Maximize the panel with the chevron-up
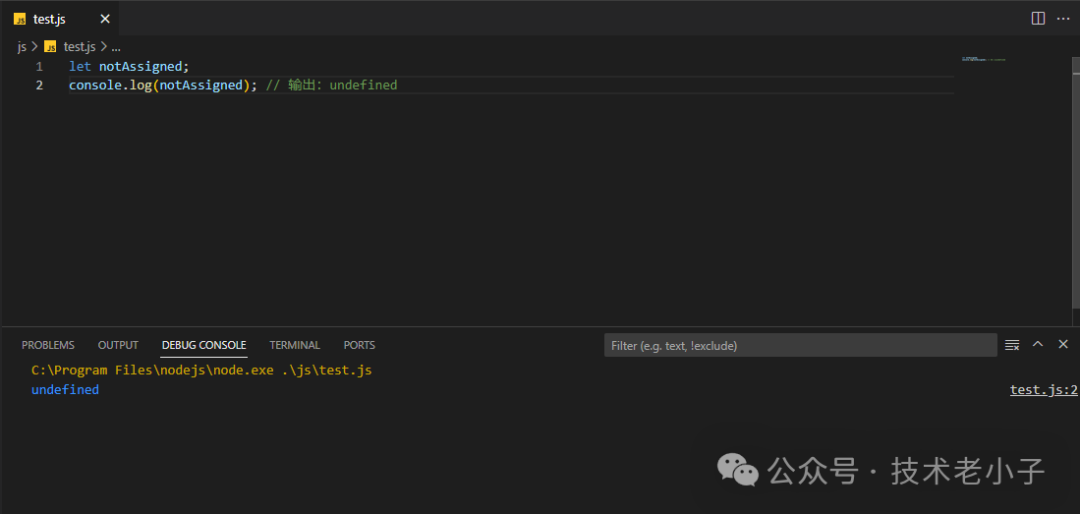The image size is (1080, 514). coord(1038,344)
